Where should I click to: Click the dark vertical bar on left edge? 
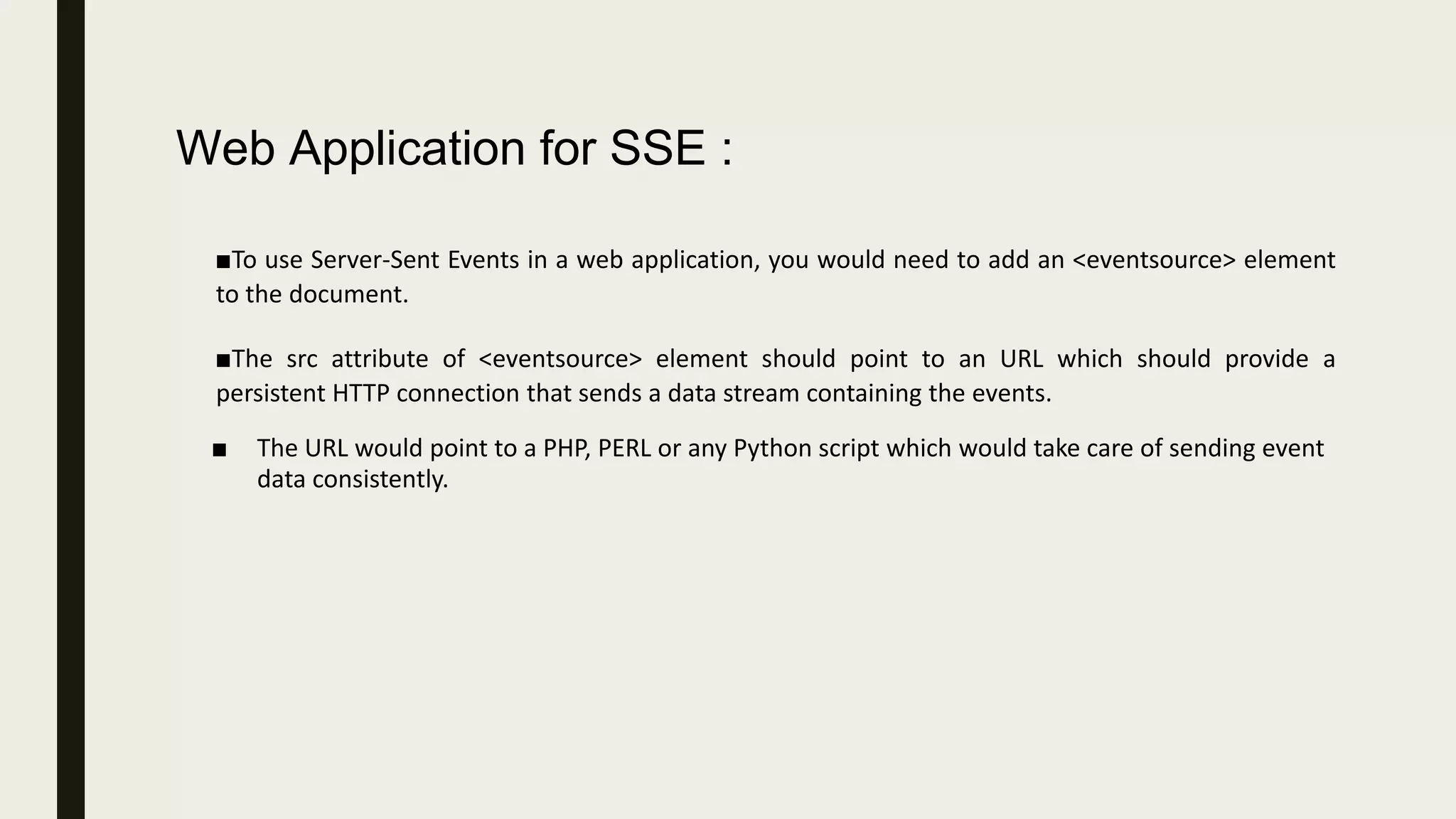(x=70, y=409)
